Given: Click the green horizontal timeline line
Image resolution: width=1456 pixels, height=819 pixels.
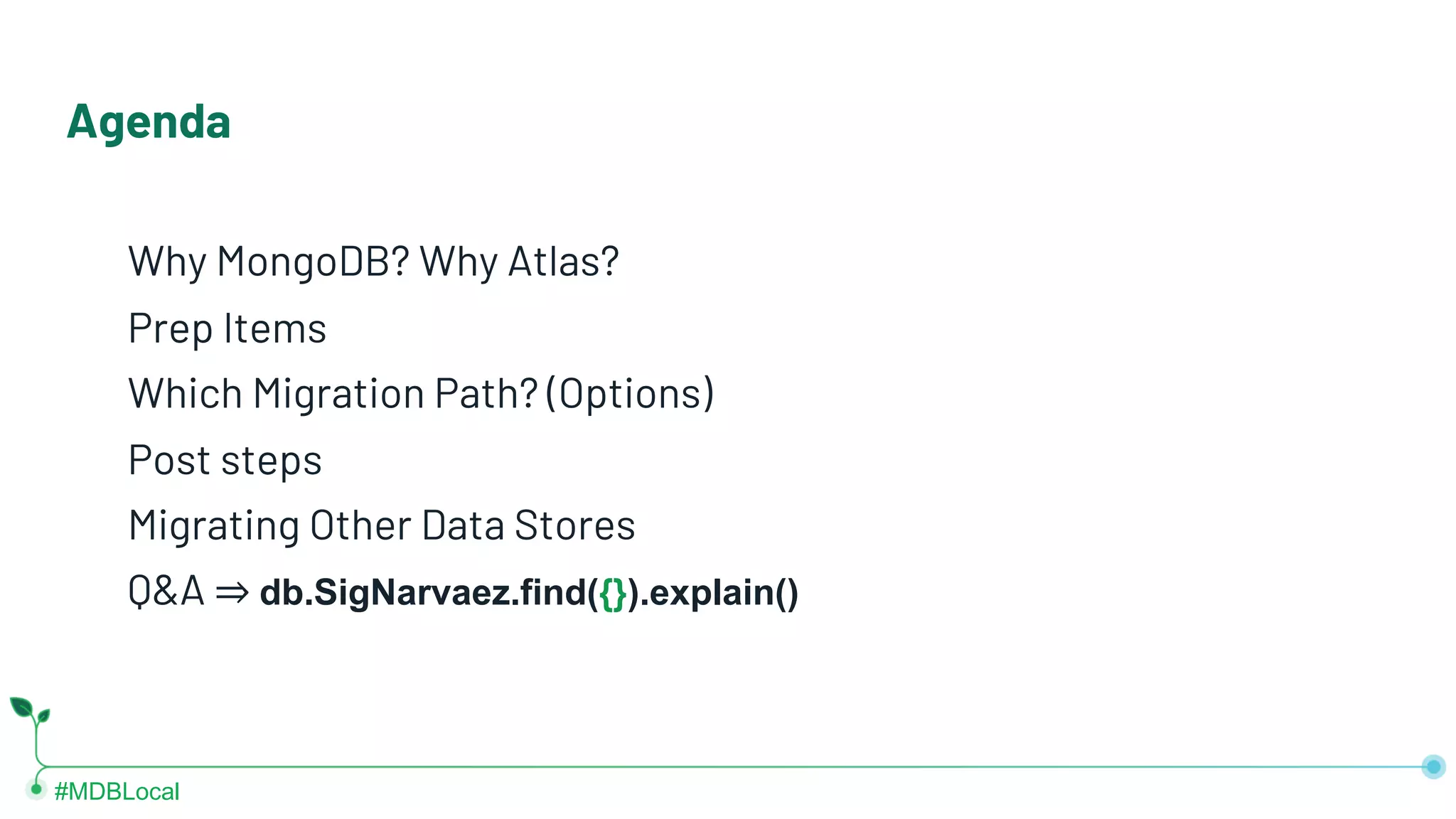Looking at the screenshot, I should pyautogui.click(x=711, y=766).
